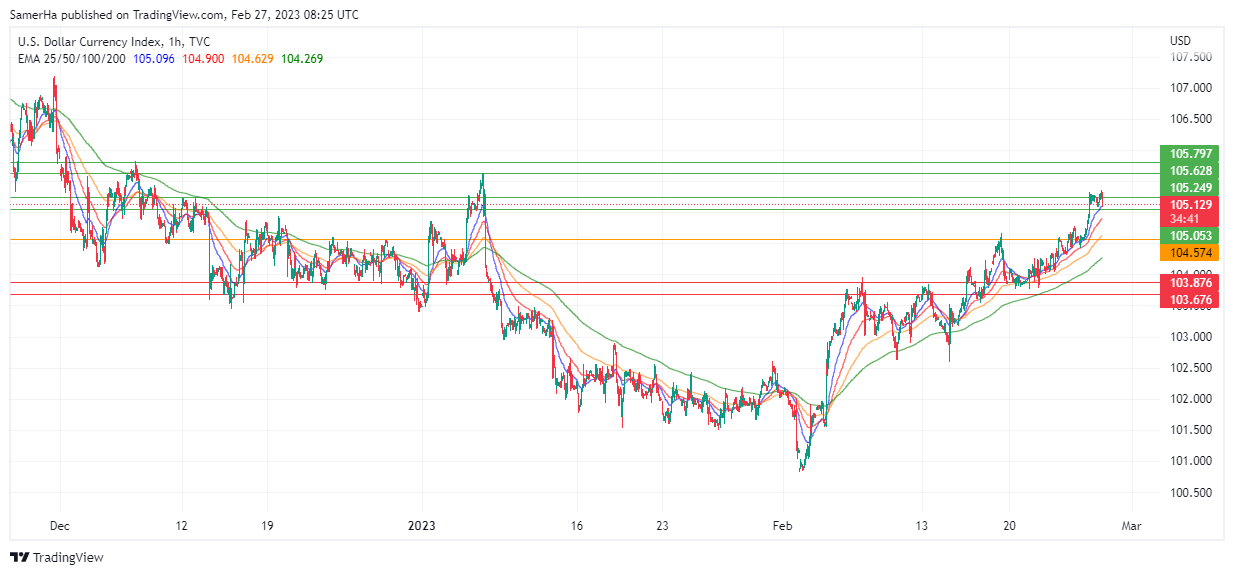Click the green 105.249 price label
The image size is (1234, 575).
pos(1191,188)
